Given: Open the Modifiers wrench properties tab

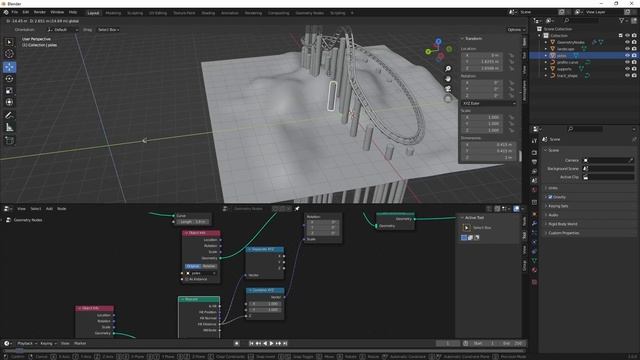Looking at the screenshot, I should pyautogui.click(x=534, y=223).
